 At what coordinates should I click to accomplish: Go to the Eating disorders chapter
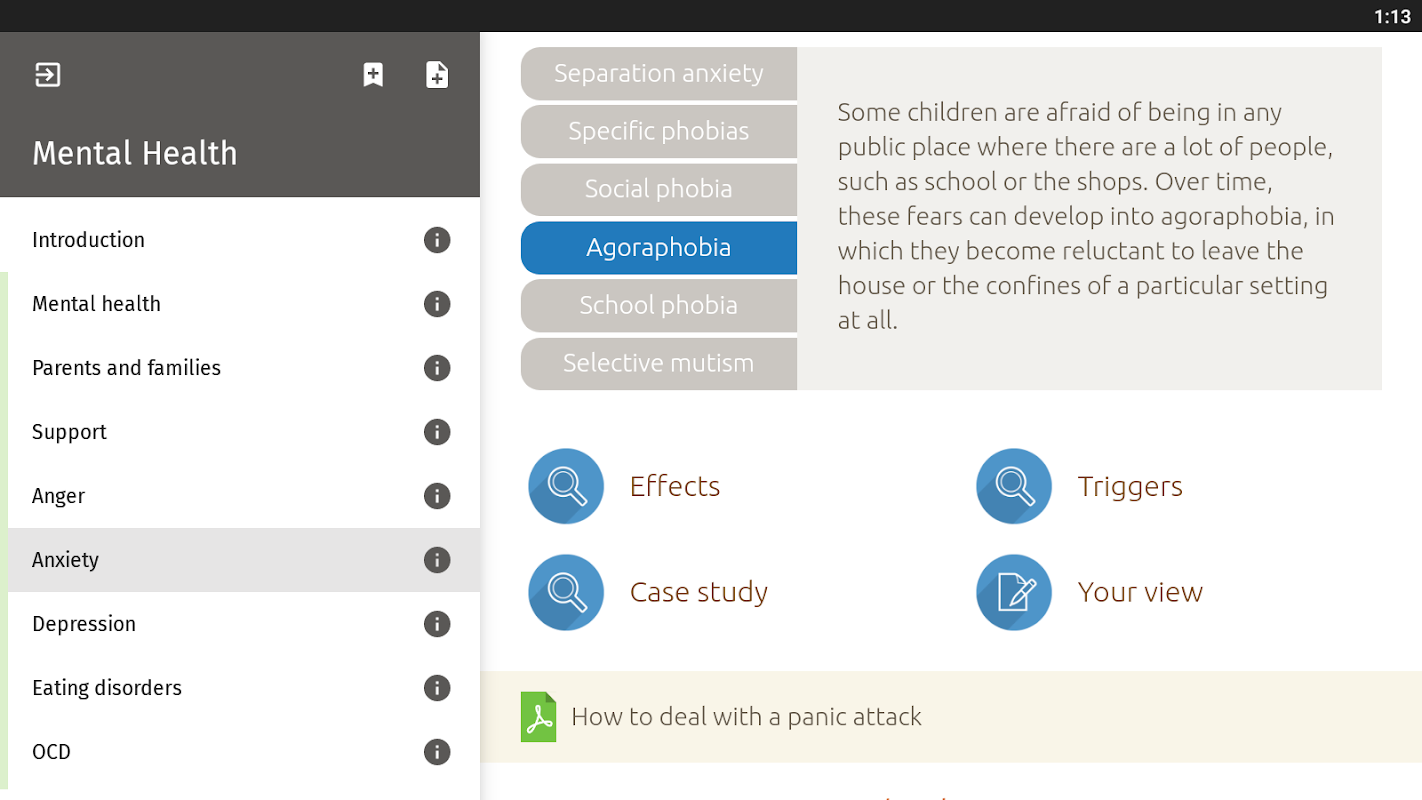click(107, 688)
